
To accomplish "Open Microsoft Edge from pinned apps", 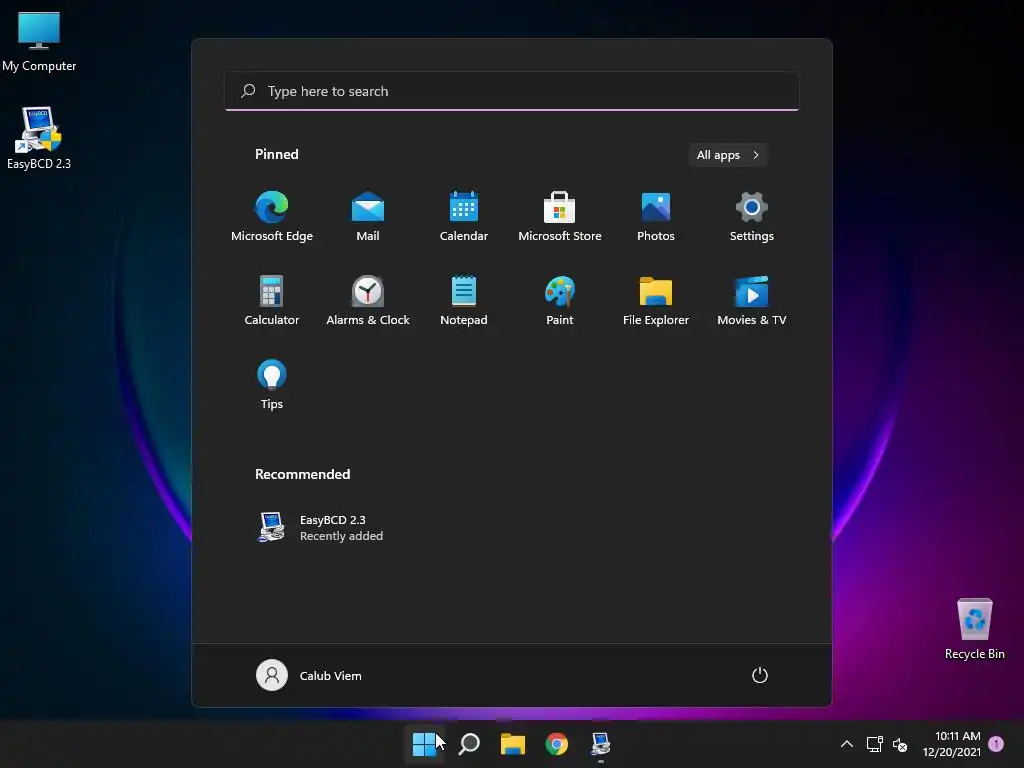I will [x=272, y=217].
